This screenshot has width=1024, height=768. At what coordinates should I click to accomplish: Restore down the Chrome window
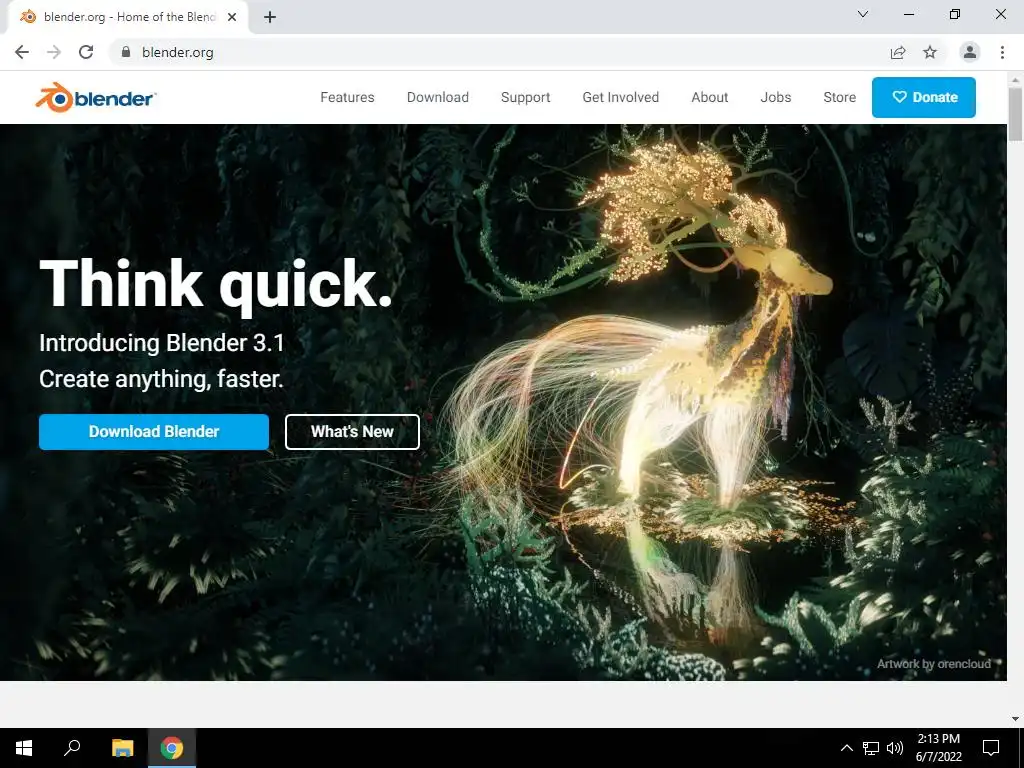point(955,14)
